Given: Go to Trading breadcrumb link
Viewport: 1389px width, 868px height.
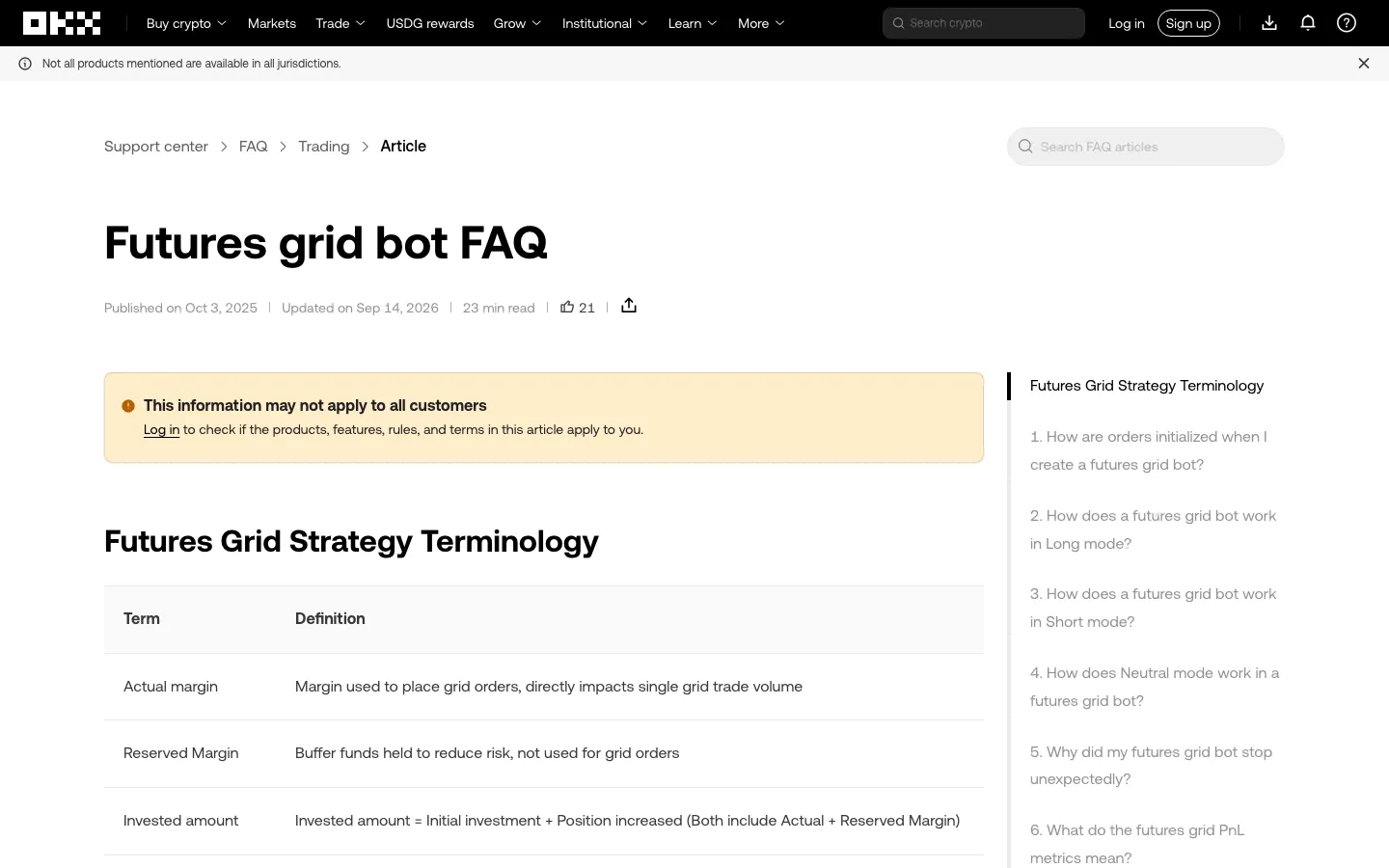Looking at the screenshot, I should (324, 147).
